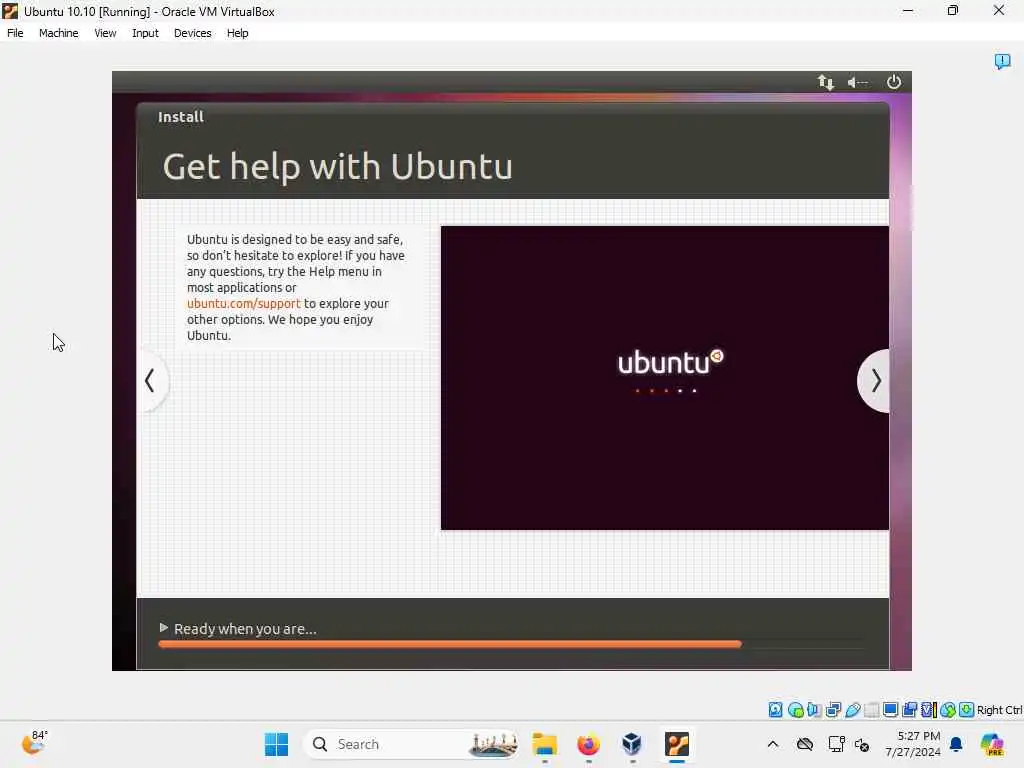Click the keyboard capture arrow icon

coord(967,710)
